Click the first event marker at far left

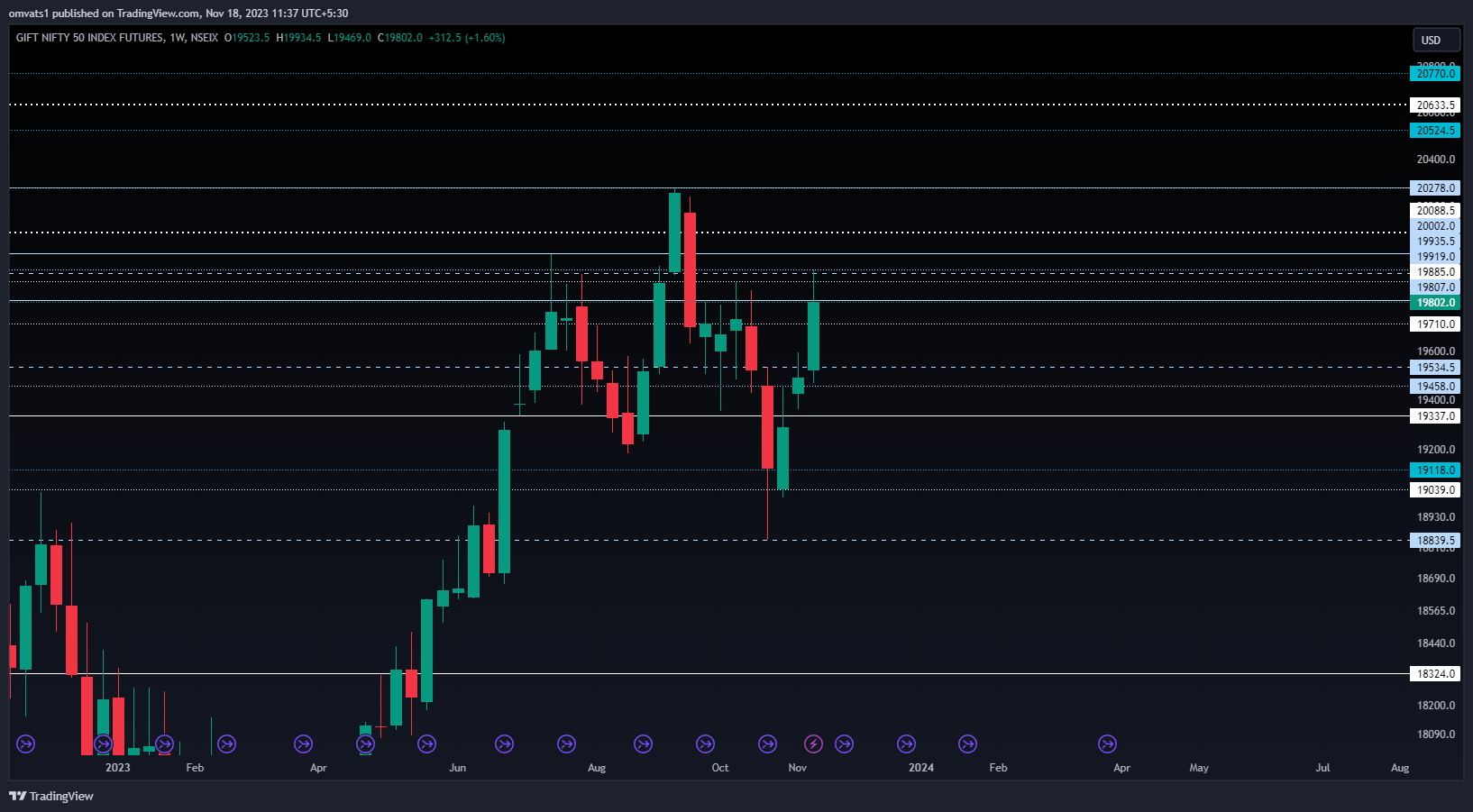click(25, 744)
